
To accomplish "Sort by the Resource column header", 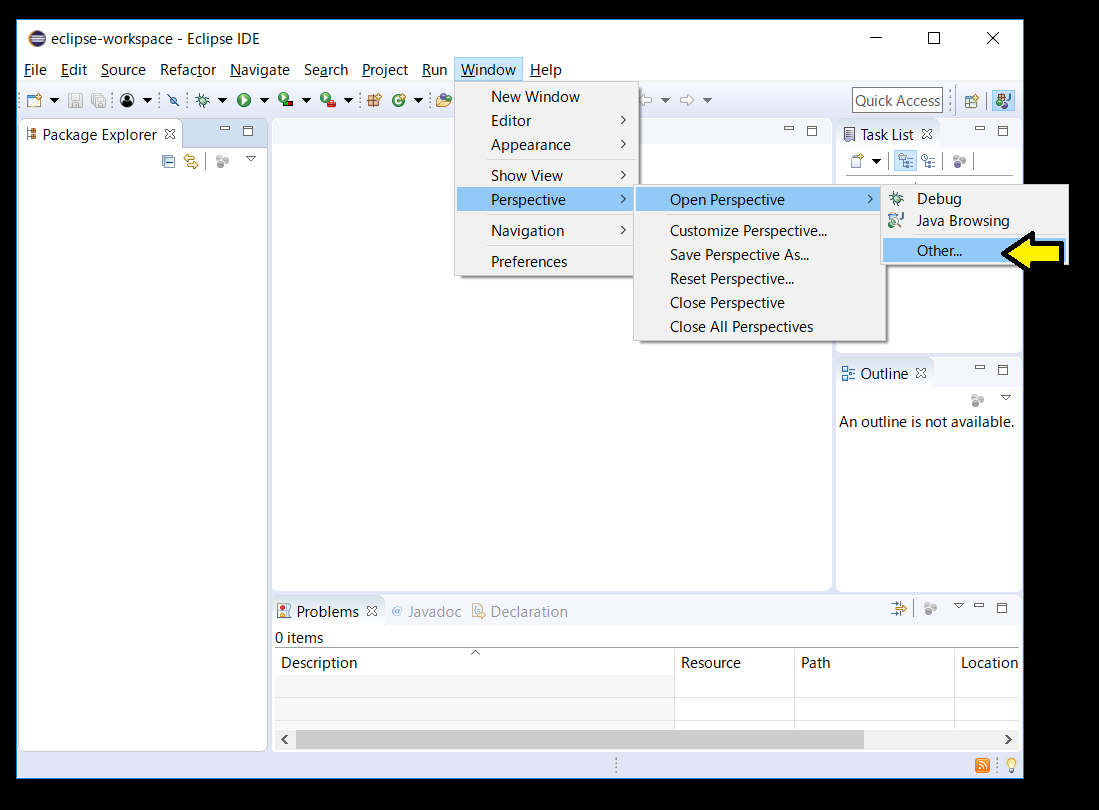I will [734, 663].
